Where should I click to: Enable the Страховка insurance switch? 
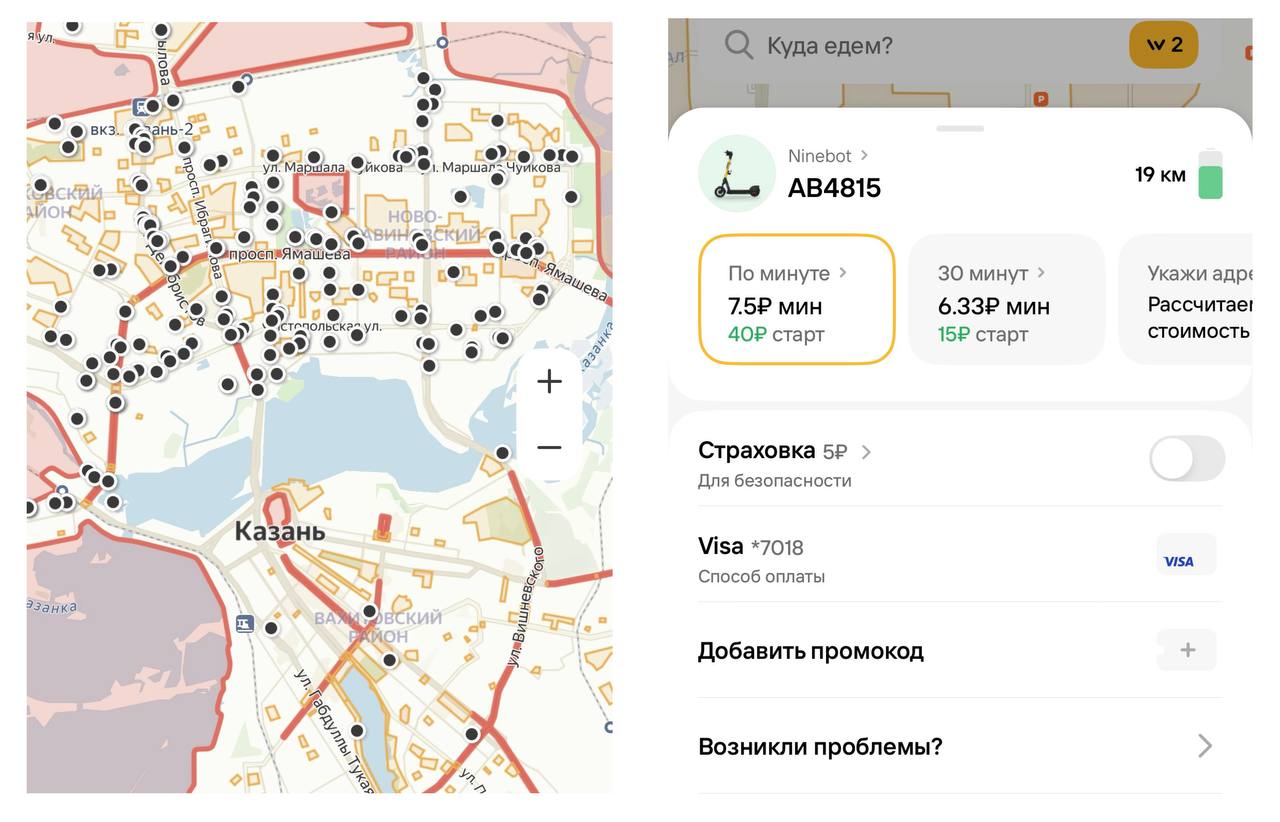(1186, 459)
